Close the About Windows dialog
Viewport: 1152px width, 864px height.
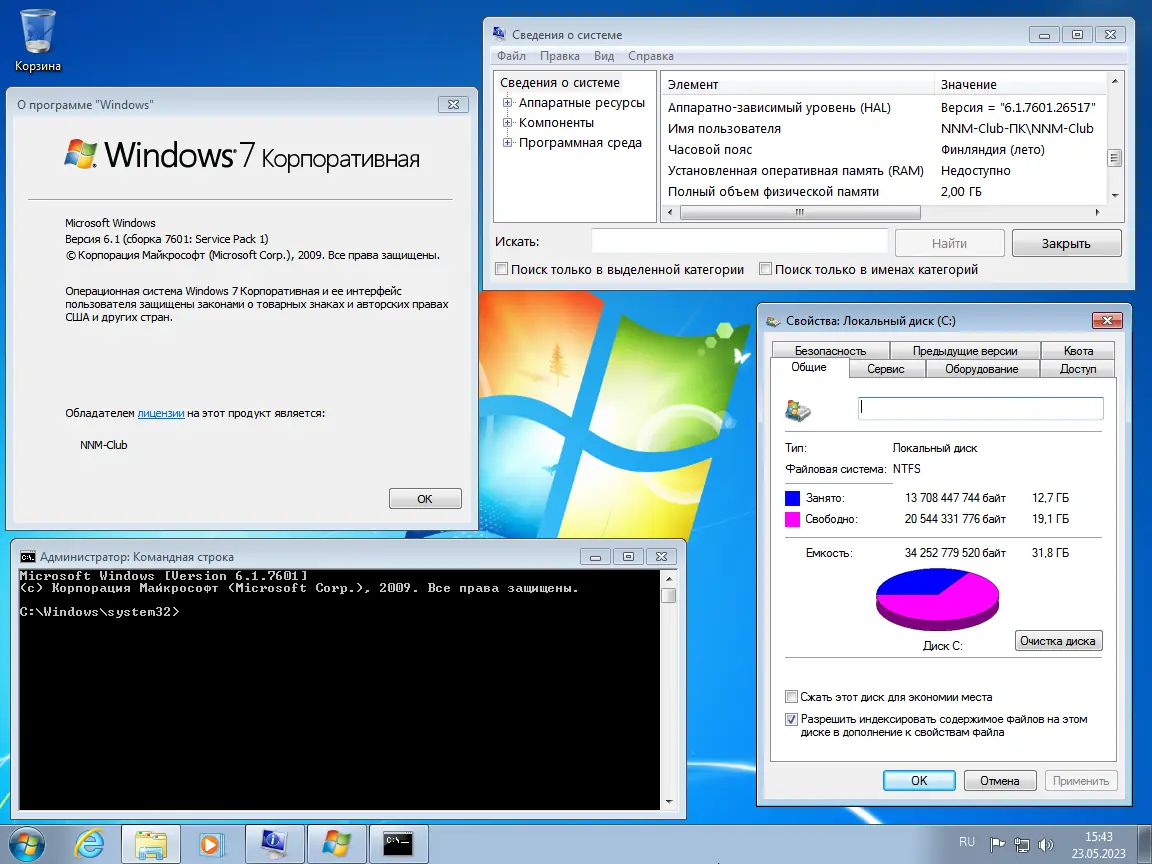[453, 104]
